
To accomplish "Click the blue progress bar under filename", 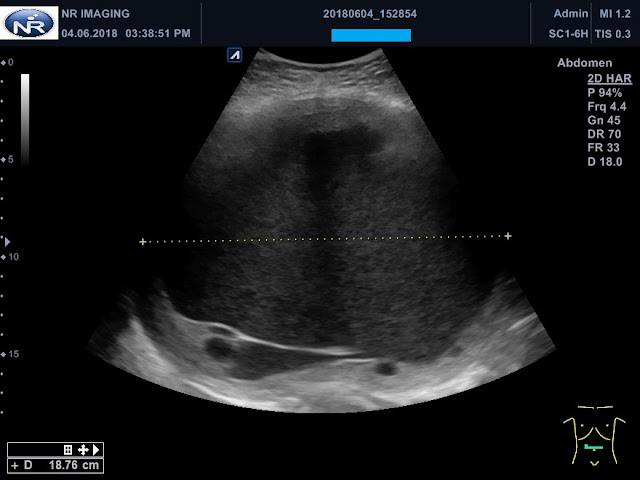I will point(371,35).
